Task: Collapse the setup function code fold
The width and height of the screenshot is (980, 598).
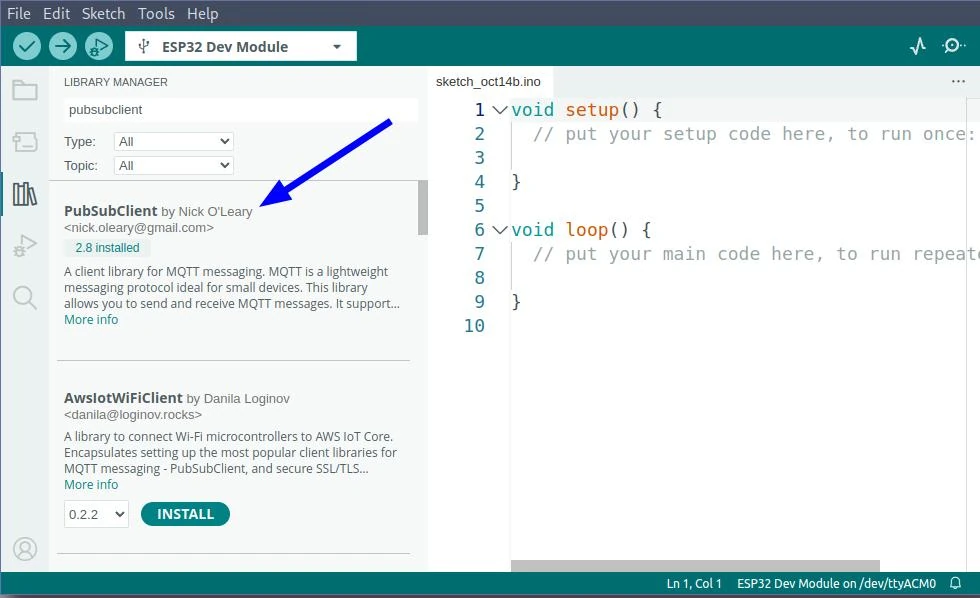Action: (500, 110)
